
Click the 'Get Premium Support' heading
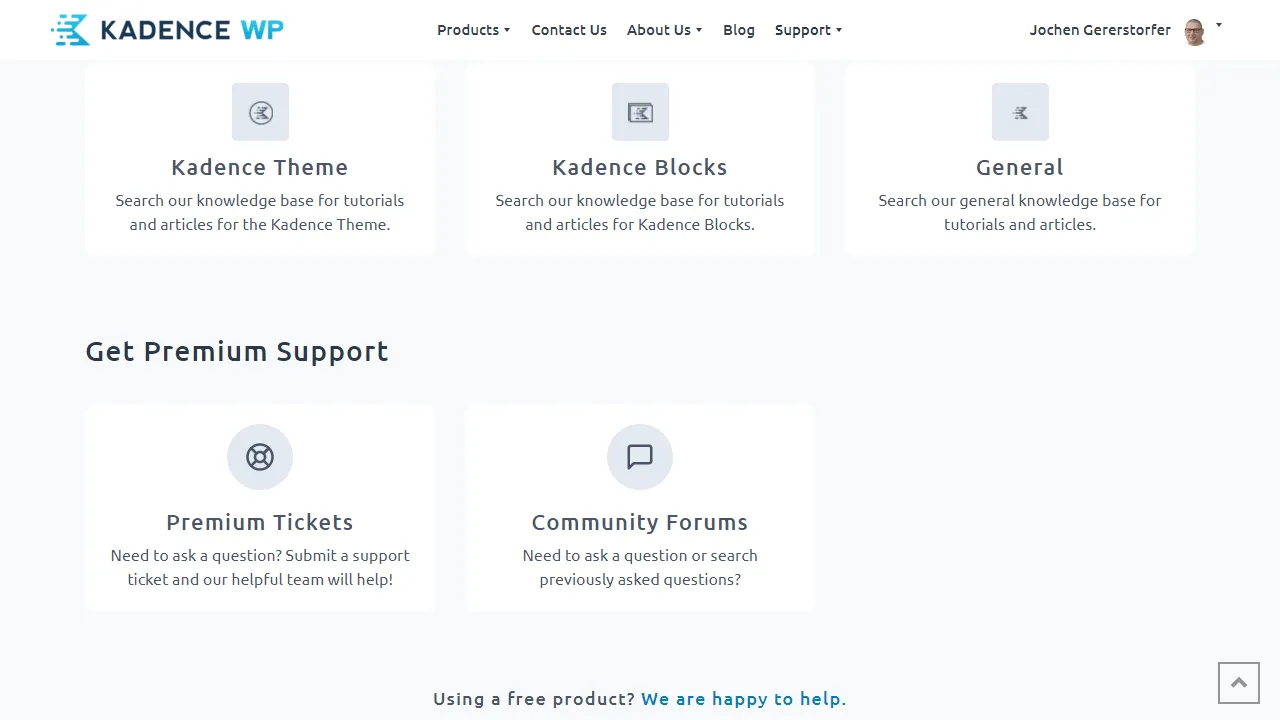237,352
